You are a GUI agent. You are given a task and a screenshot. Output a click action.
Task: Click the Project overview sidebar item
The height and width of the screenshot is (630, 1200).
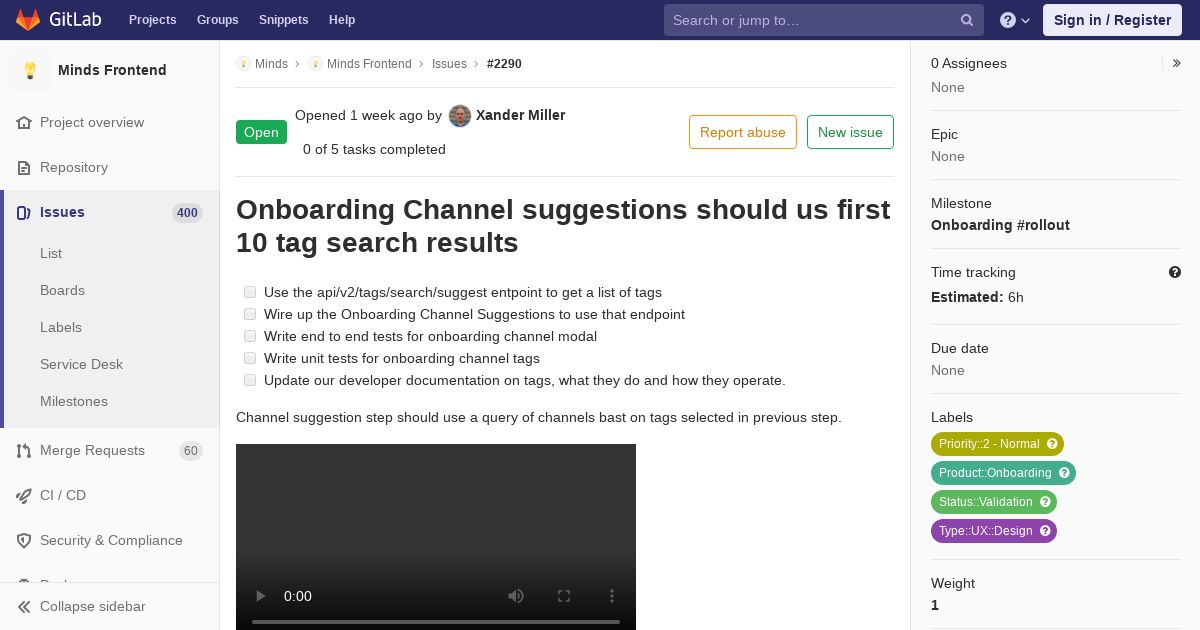coord(110,123)
